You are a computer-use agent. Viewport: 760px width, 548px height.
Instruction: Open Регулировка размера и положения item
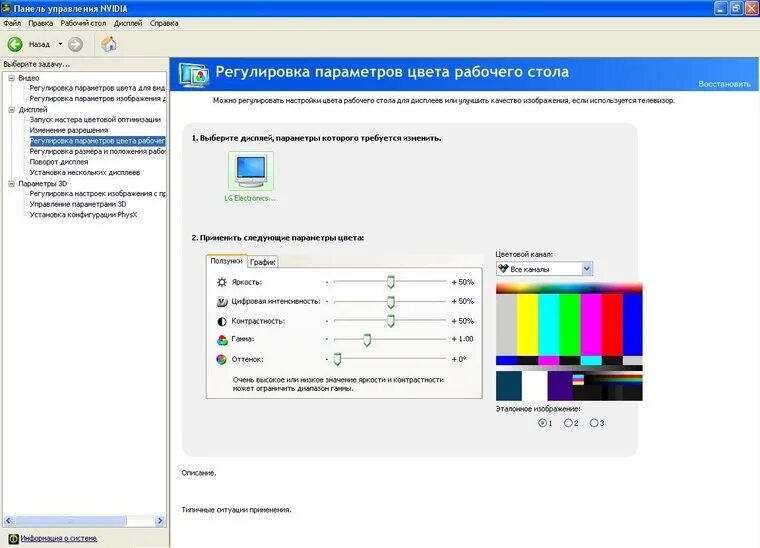pos(97,152)
